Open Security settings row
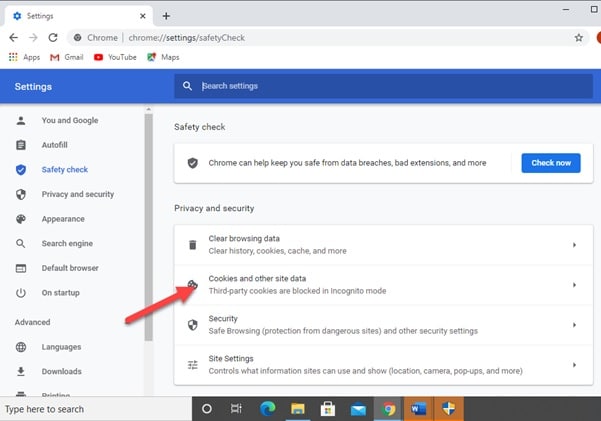The height and width of the screenshot is (421, 601). click(384, 325)
